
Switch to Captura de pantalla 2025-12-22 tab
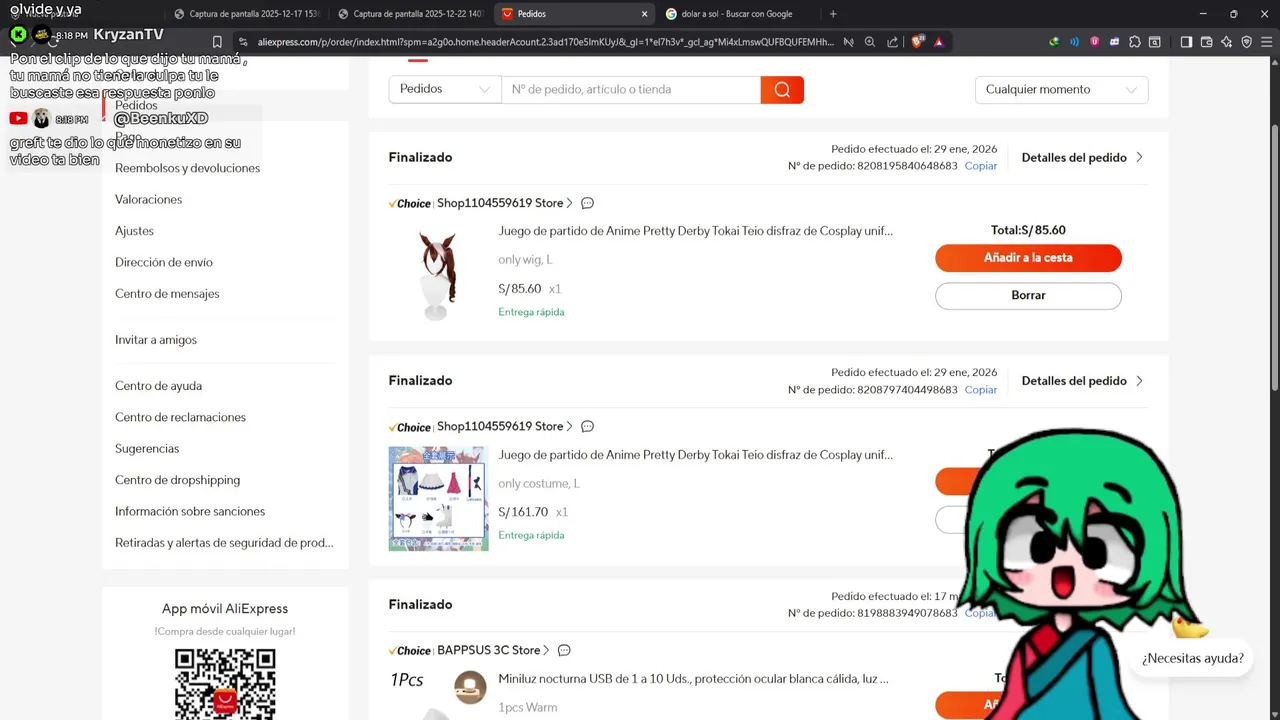pyautogui.click(x=410, y=14)
